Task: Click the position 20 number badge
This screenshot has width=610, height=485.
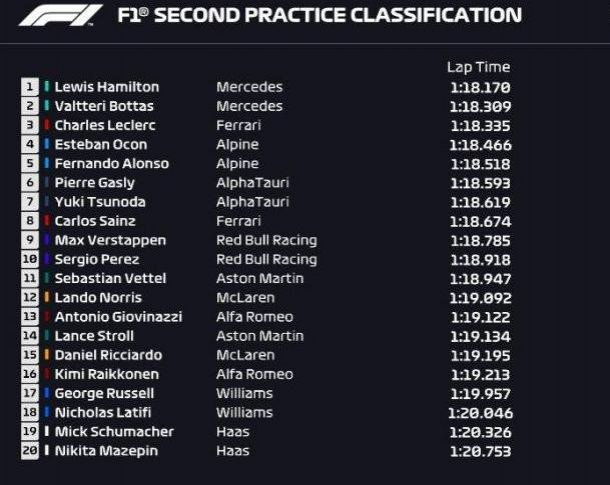Action: click(30, 450)
